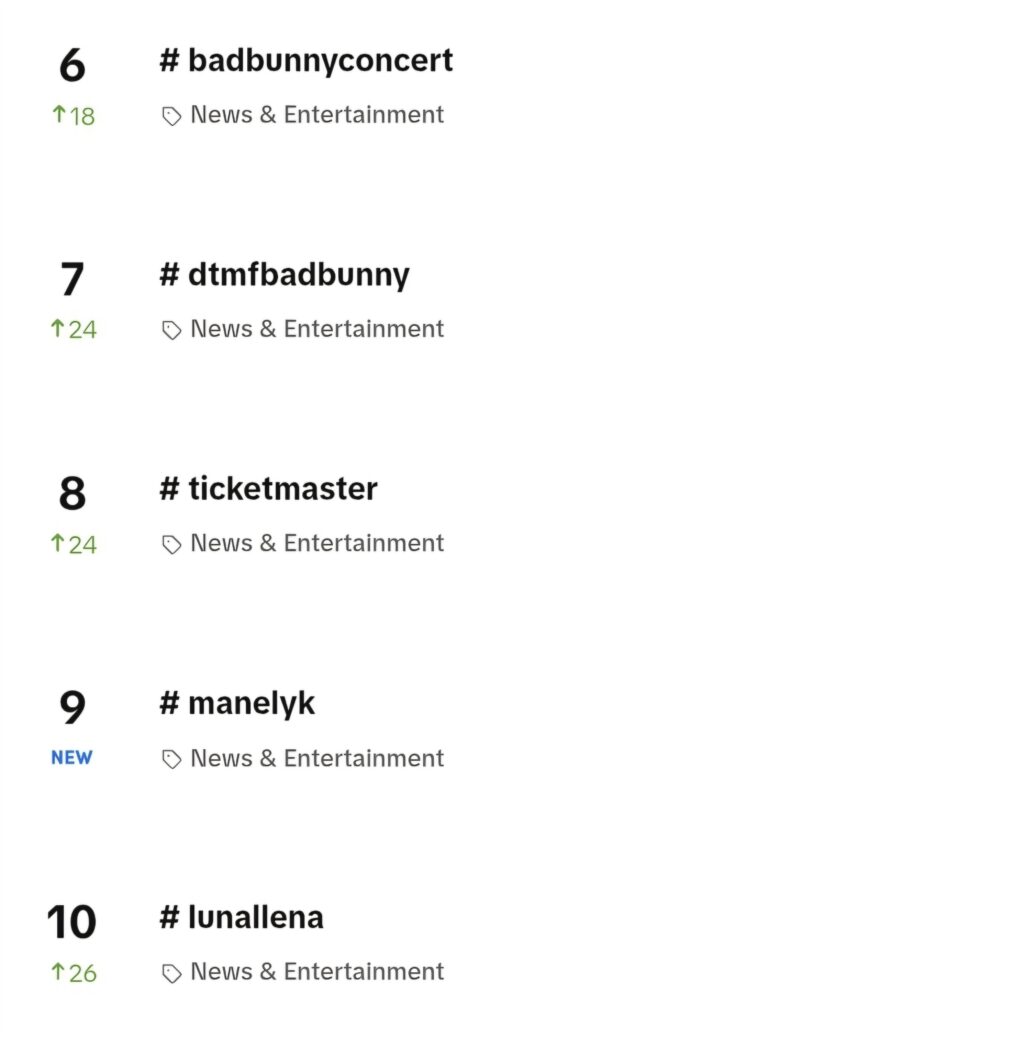Click the up arrow beside rank 8
Image resolution: width=1024 pixels, height=1037 pixels.
click(58, 544)
